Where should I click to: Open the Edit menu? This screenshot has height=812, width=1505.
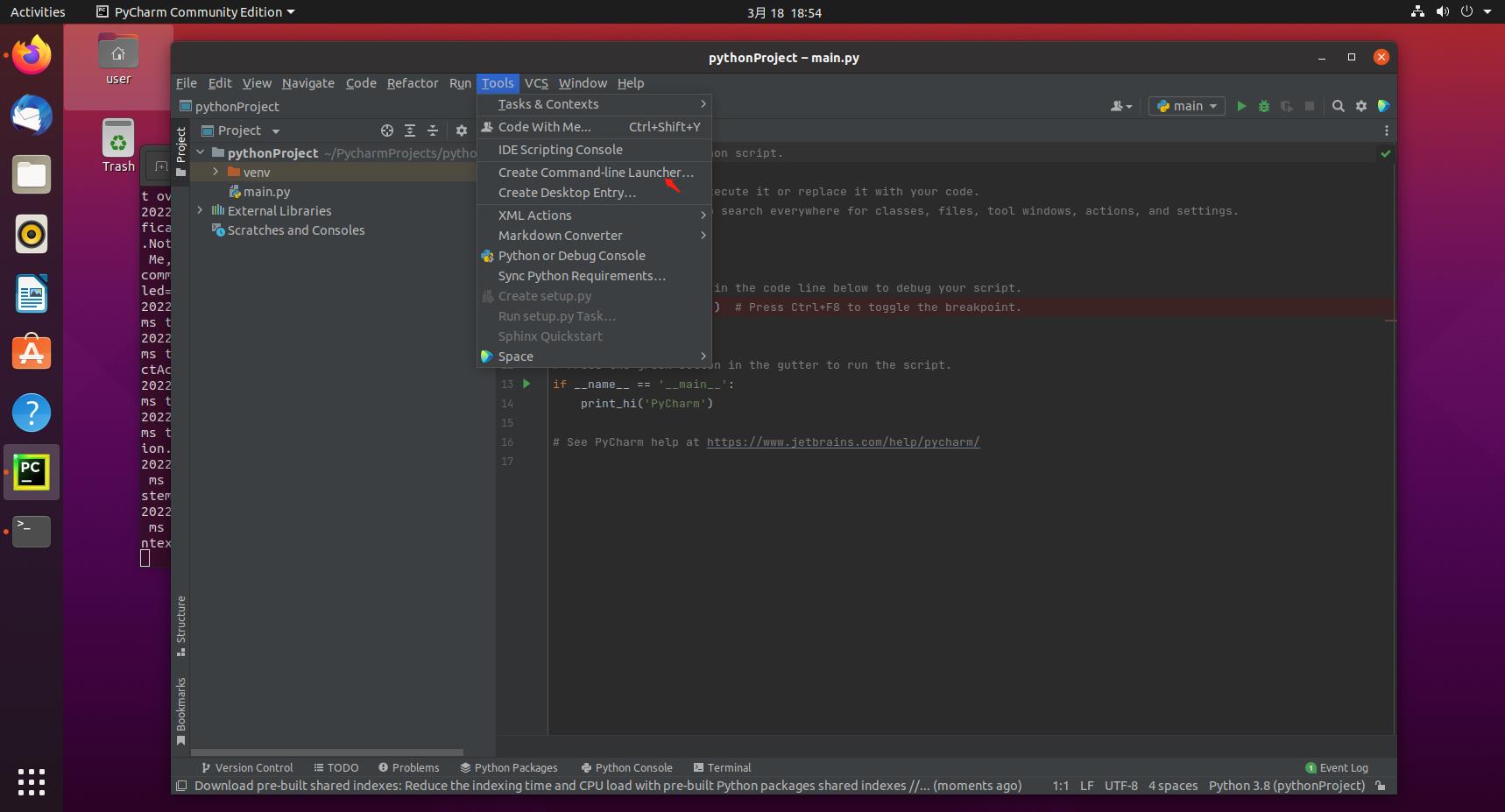pos(220,83)
